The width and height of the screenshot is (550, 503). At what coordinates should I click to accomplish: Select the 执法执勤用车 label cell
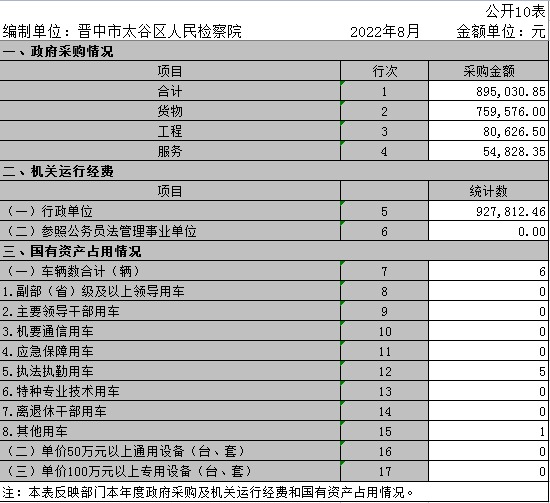170,371
